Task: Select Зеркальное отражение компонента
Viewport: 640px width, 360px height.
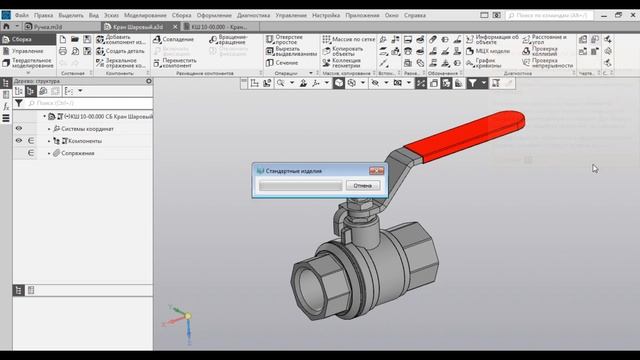Action: pyautogui.click(x=121, y=63)
